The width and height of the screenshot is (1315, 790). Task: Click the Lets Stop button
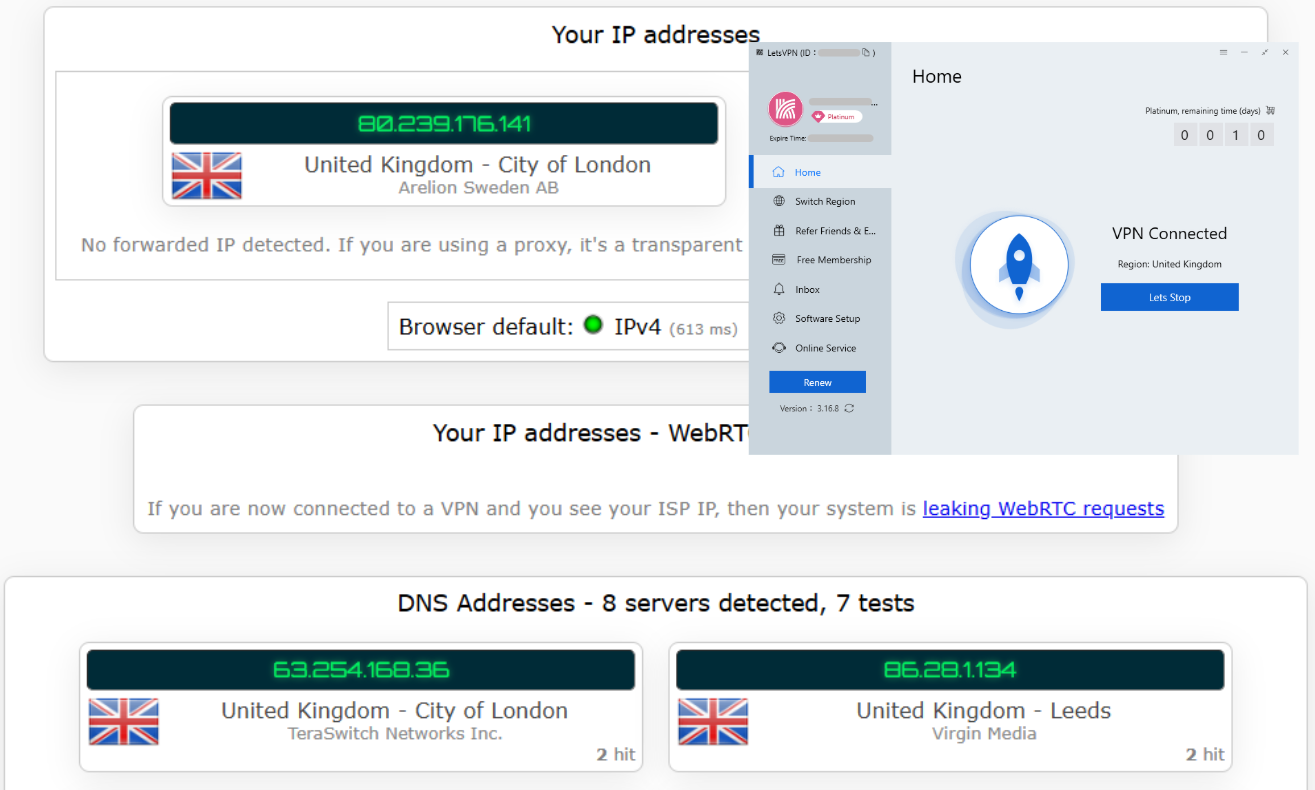(1169, 297)
